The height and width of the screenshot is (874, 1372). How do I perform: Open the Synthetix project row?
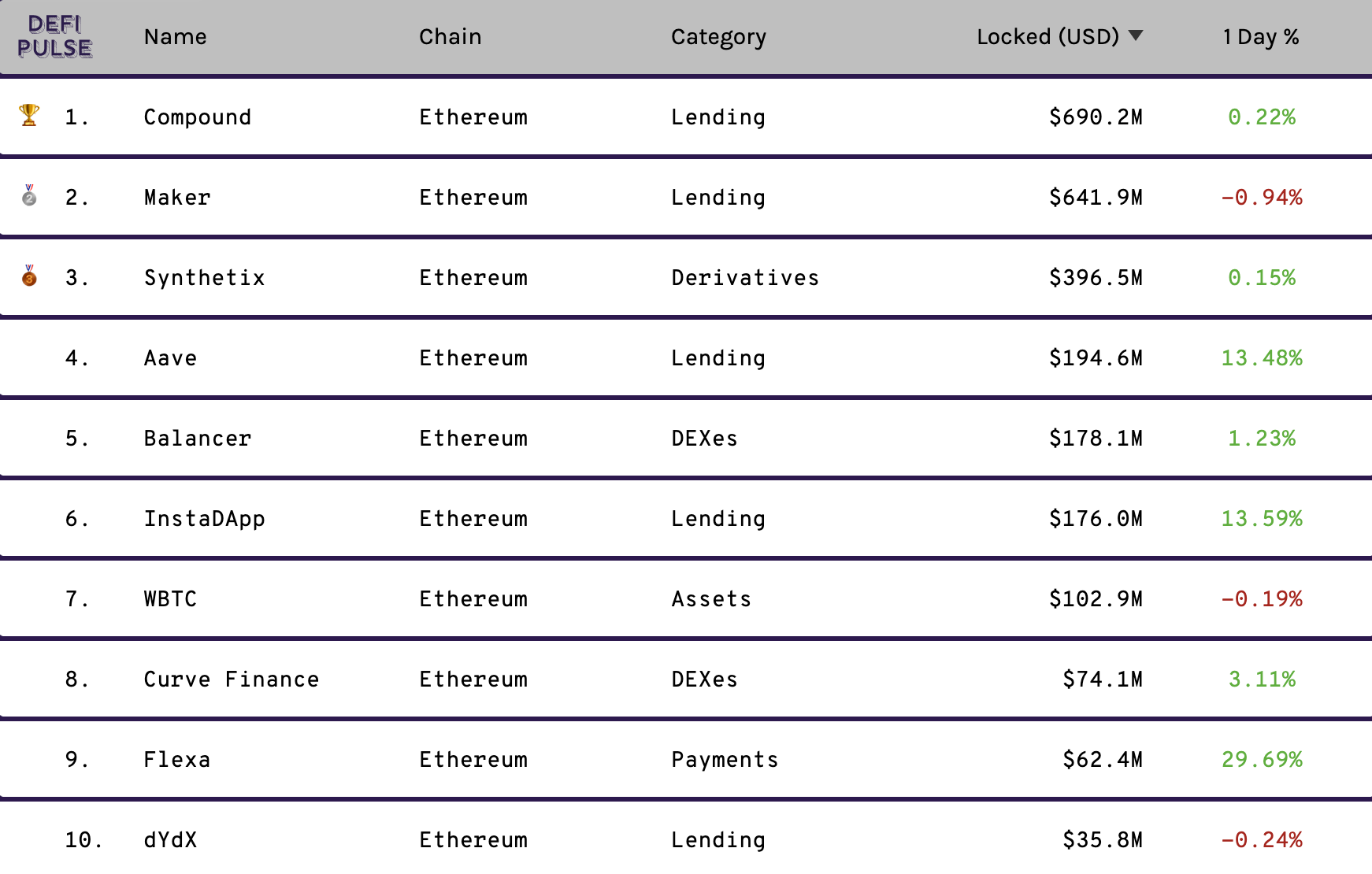point(686,278)
